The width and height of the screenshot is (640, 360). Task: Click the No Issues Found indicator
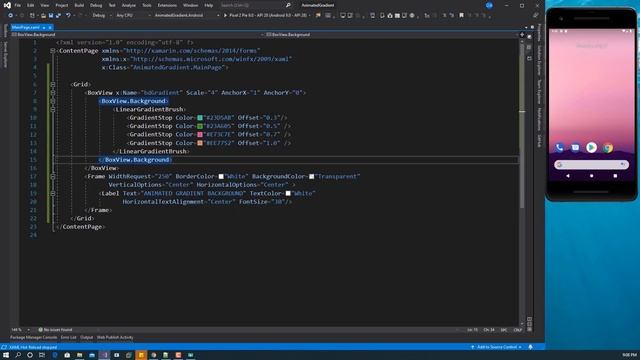[56, 330]
